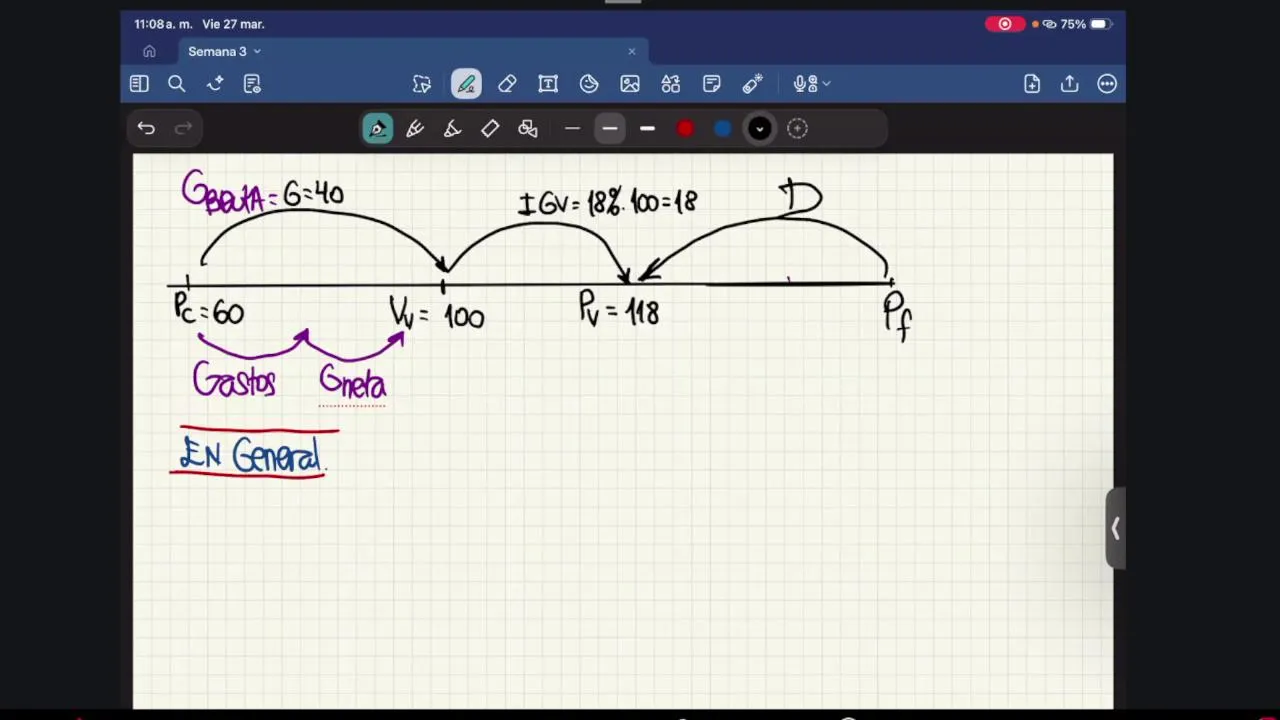Screen dimensions: 1280x720
Task: Go to the home library screen
Action: [x=149, y=51]
